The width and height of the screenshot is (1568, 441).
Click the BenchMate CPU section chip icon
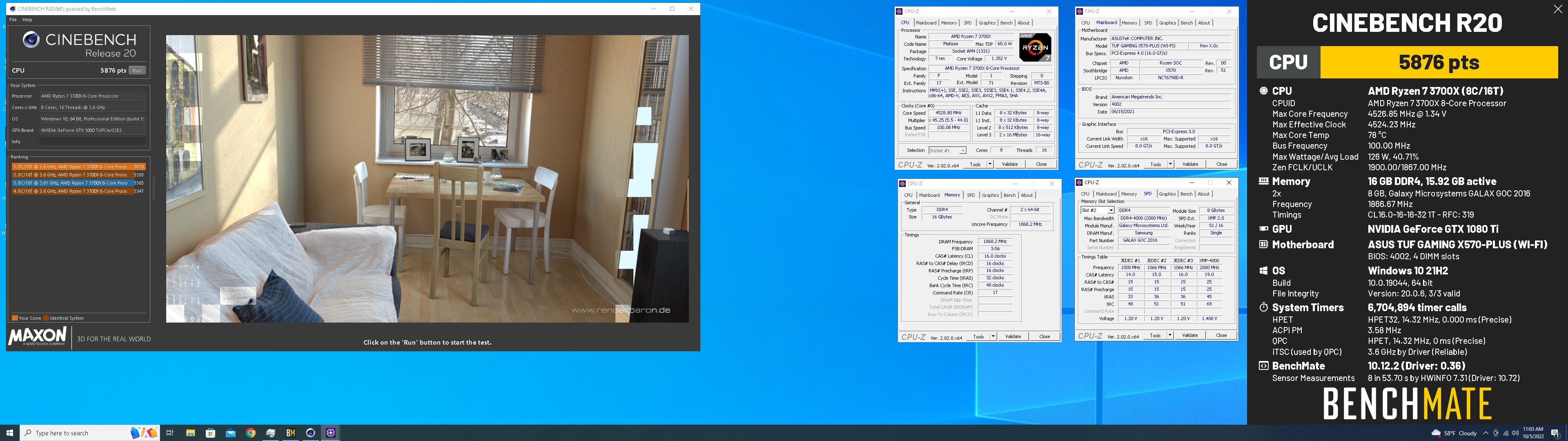point(1264,91)
